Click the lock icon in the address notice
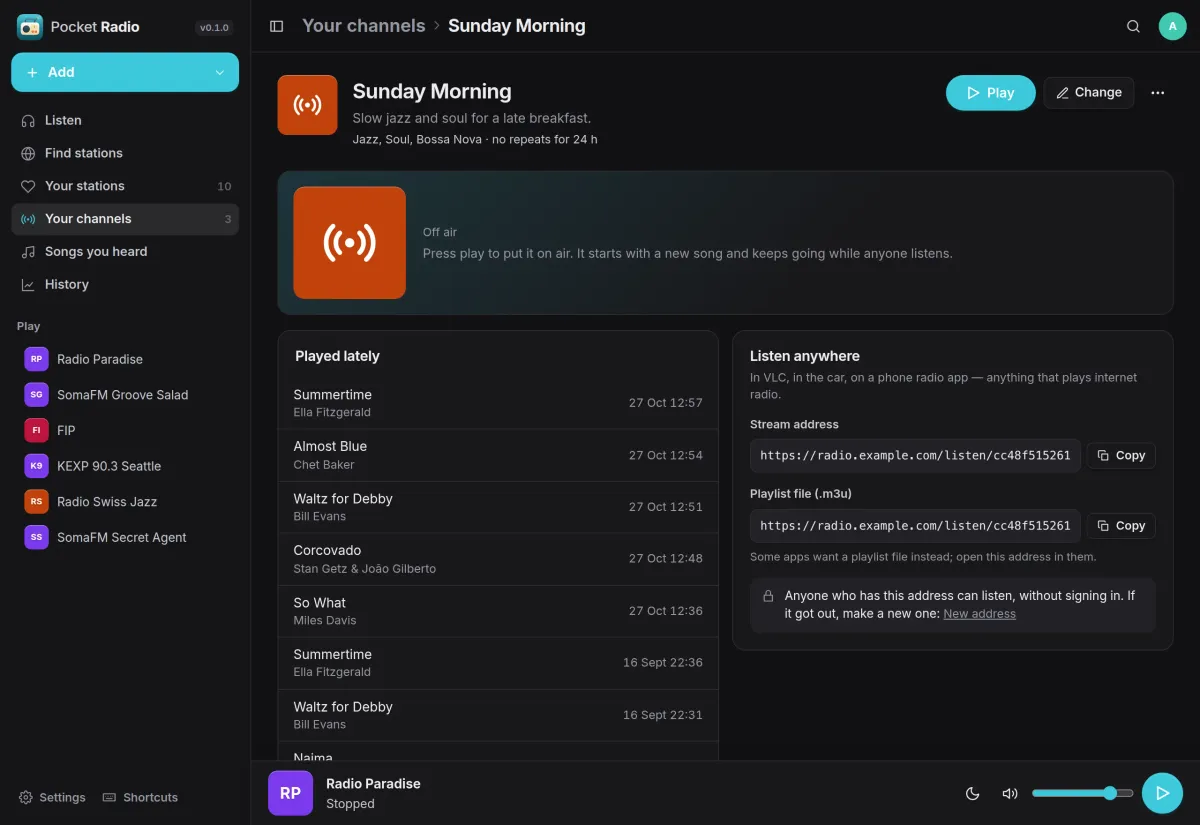This screenshot has width=1200, height=825. (x=768, y=596)
